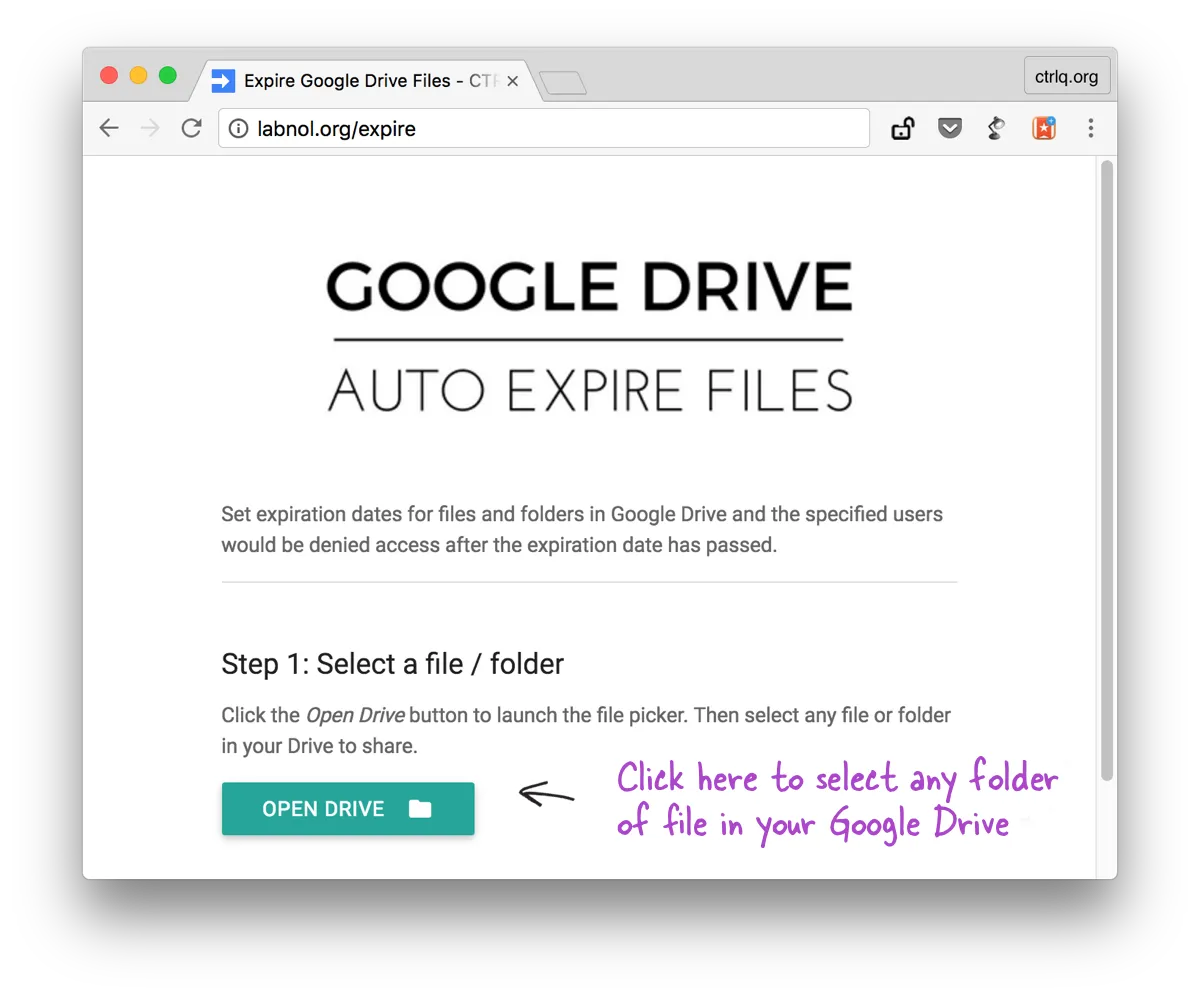Click the yellow minimize traffic light
This screenshot has height=997, width=1200.
pyautogui.click(x=138, y=75)
